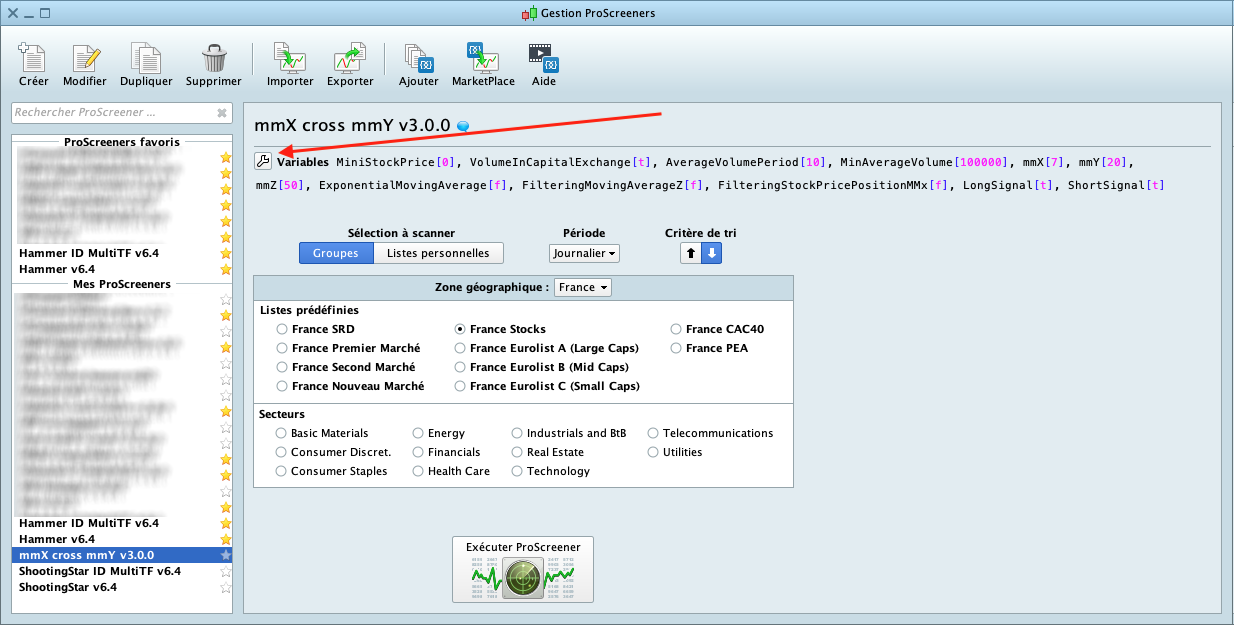Select France Eurolist B (Mid Caps)
The width and height of the screenshot is (1234, 625).
pos(460,367)
